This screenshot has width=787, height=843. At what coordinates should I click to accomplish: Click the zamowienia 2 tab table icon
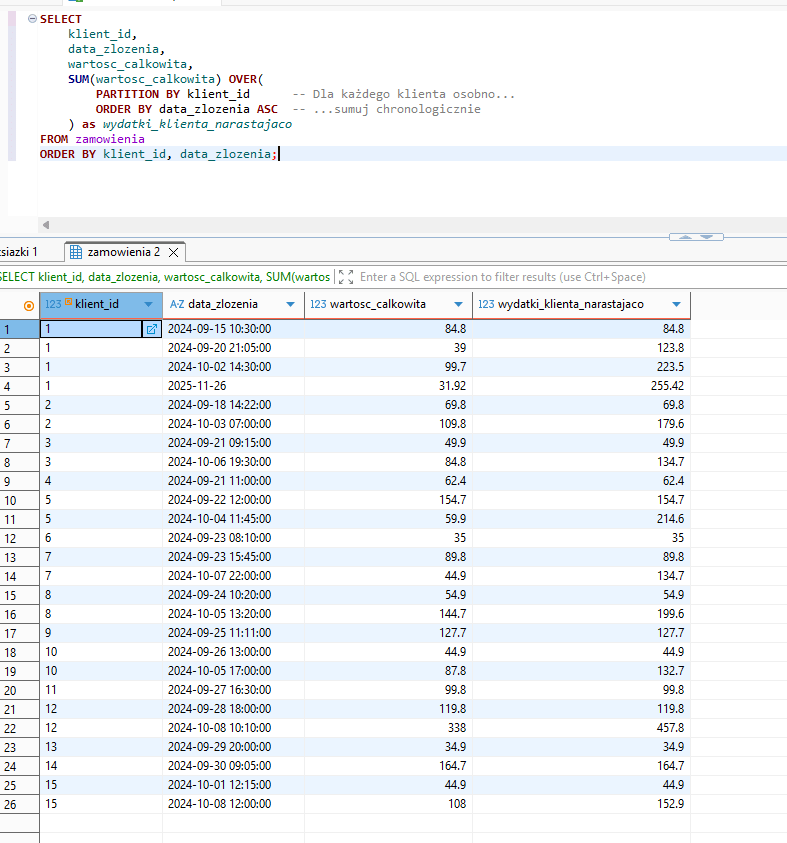[x=76, y=252]
